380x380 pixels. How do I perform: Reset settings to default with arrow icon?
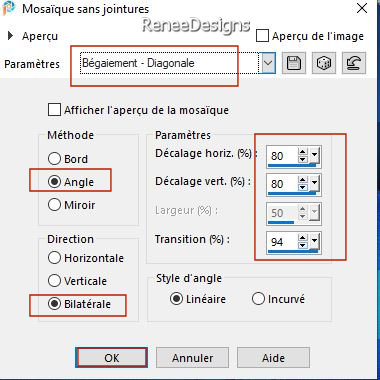click(354, 63)
